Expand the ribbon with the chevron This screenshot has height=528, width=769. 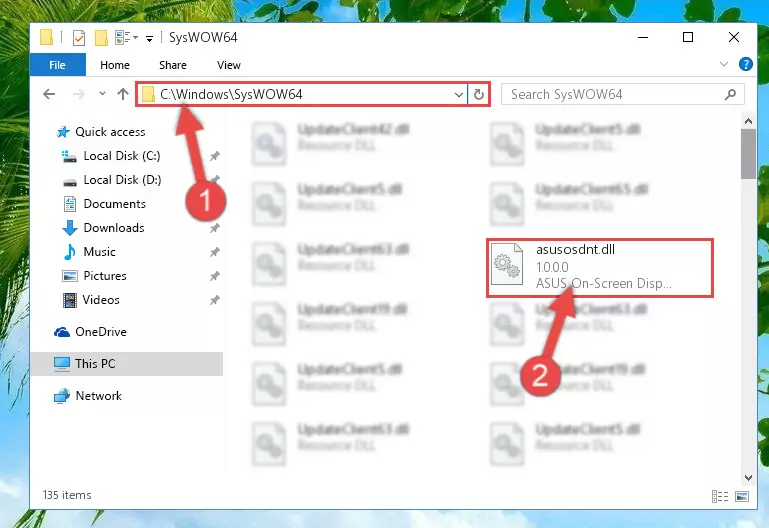pyautogui.click(x=724, y=64)
